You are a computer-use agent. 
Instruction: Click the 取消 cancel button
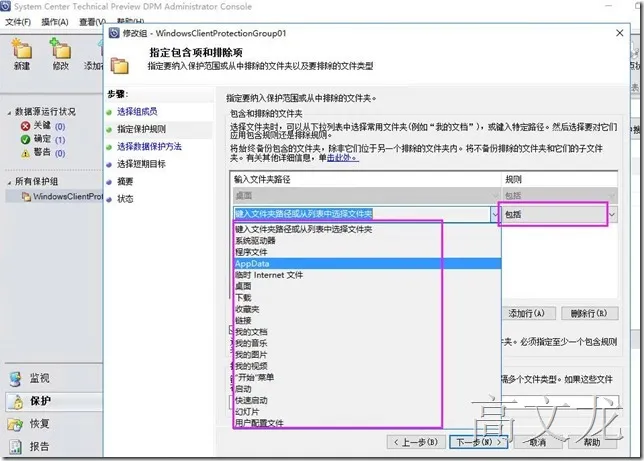537,442
